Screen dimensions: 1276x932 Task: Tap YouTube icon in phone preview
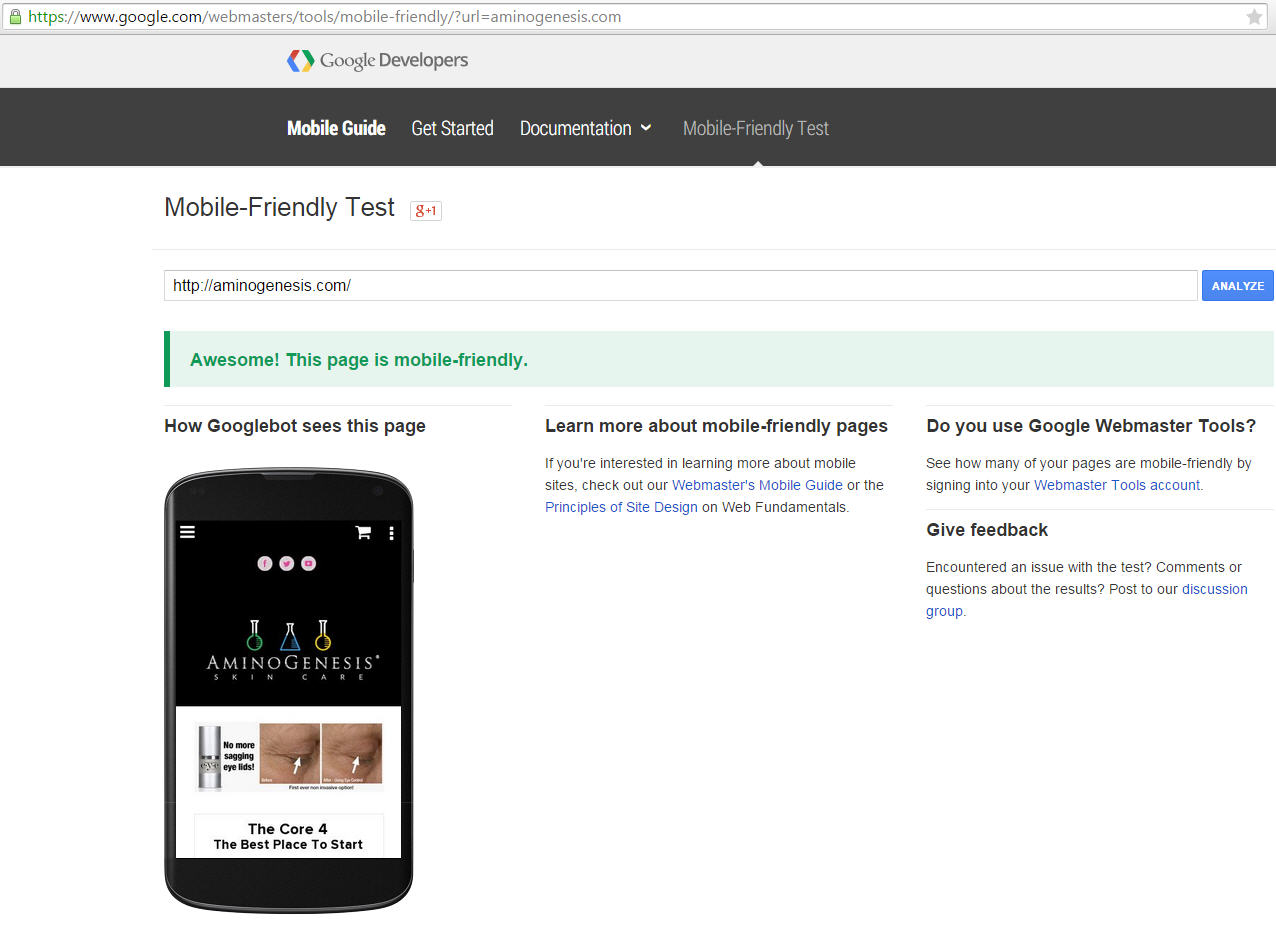tap(309, 564)
